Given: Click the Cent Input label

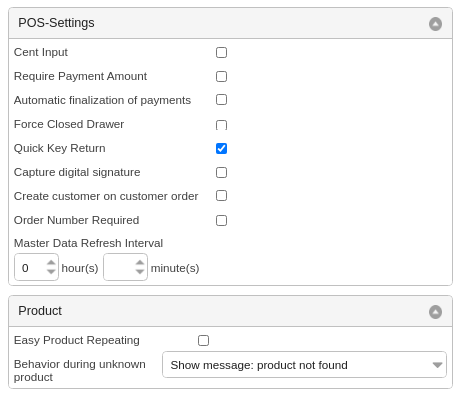Looking at the screenshot, I should point(41,52).
